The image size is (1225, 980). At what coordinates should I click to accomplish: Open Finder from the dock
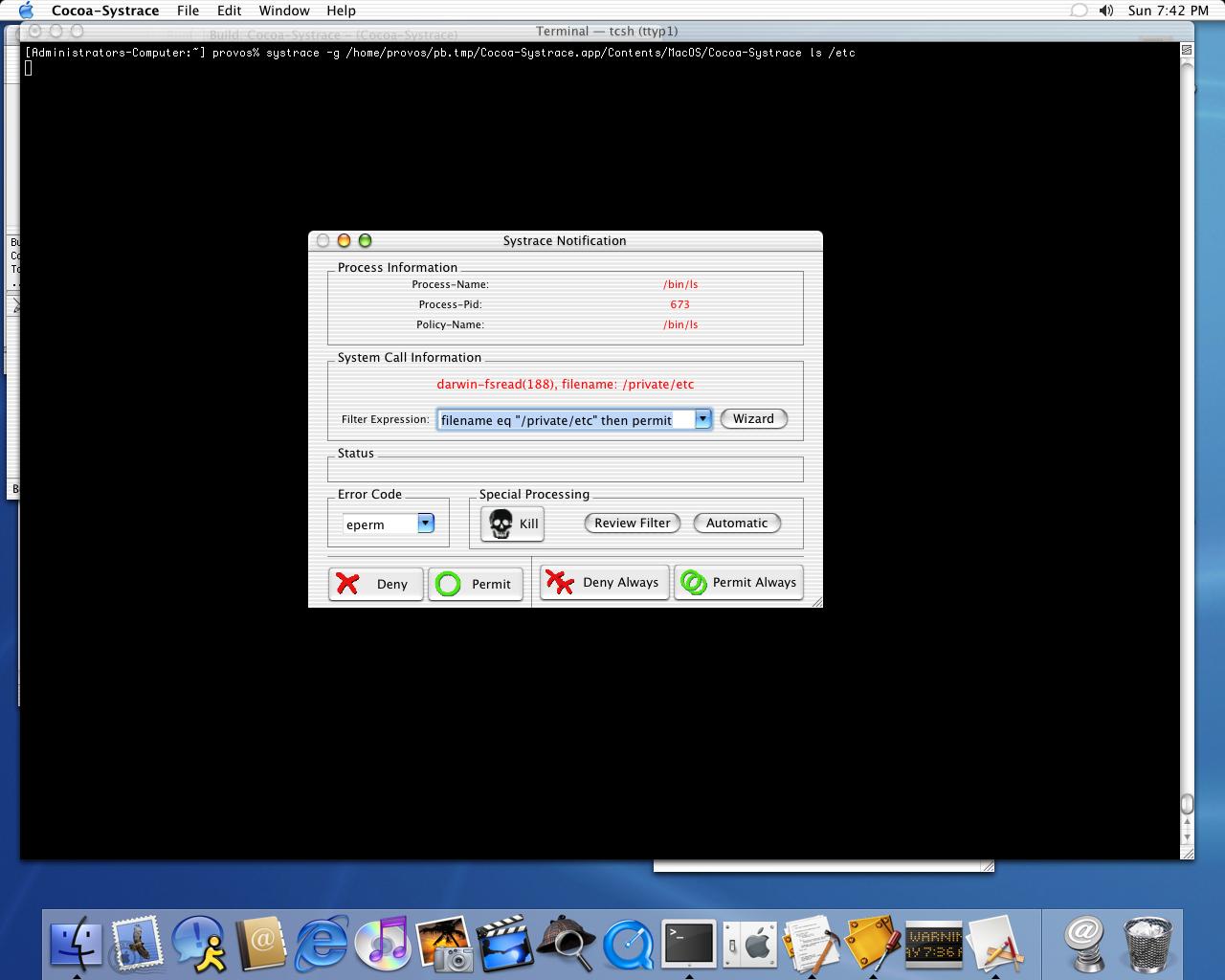(76, 944)
